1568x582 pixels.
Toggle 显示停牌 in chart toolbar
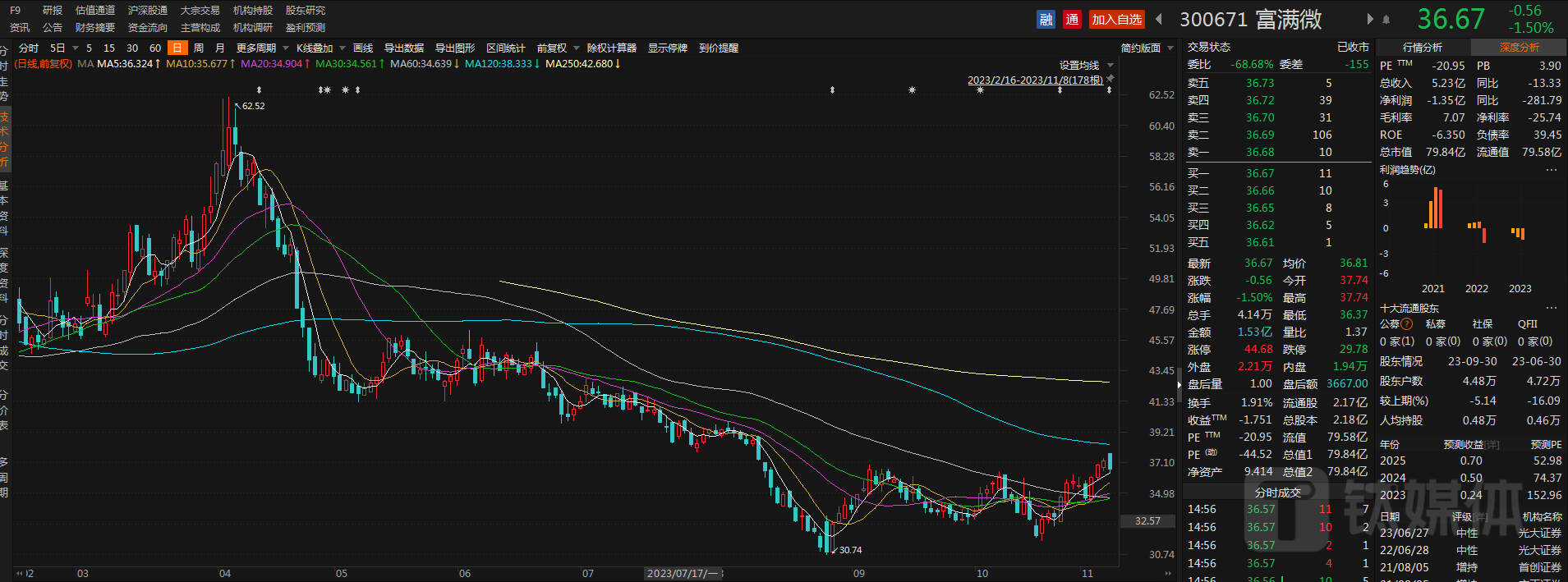pyautogui.click(x=667, y=48)
